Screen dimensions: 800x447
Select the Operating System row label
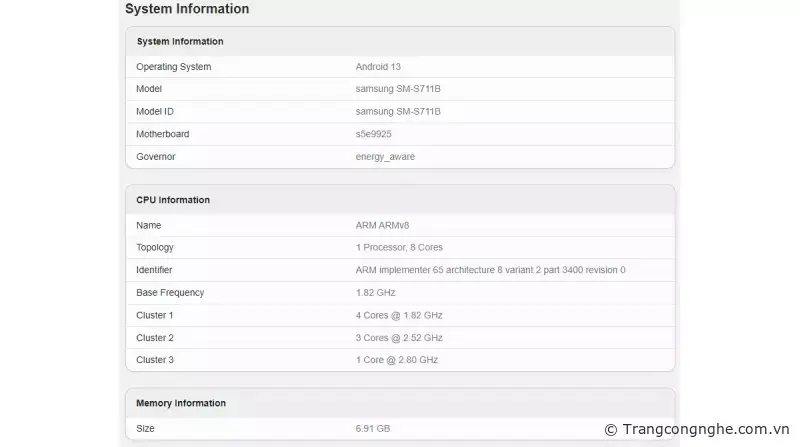pos(173,67)
